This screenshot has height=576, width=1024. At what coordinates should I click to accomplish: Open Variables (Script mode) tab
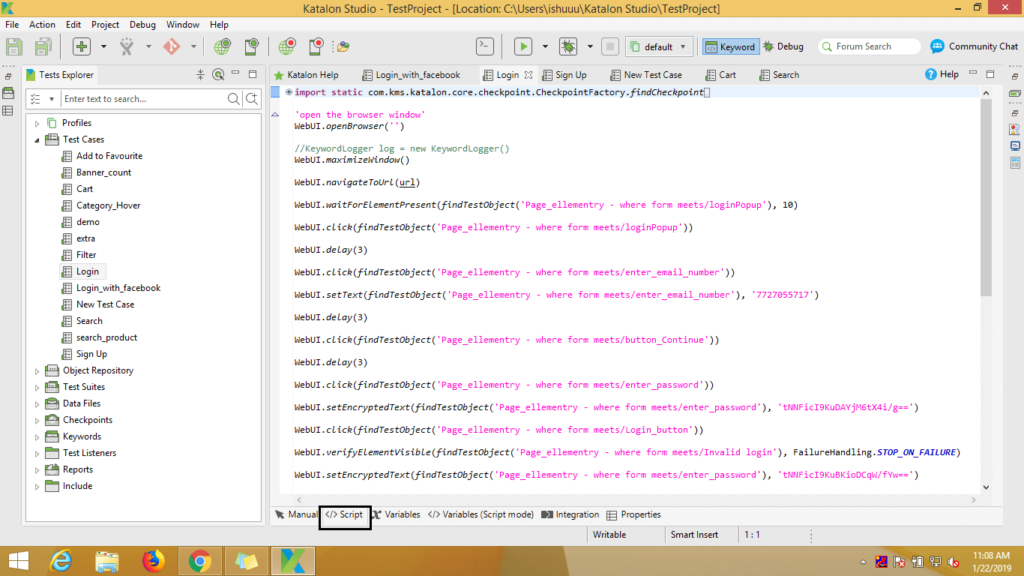click(481, 515)
